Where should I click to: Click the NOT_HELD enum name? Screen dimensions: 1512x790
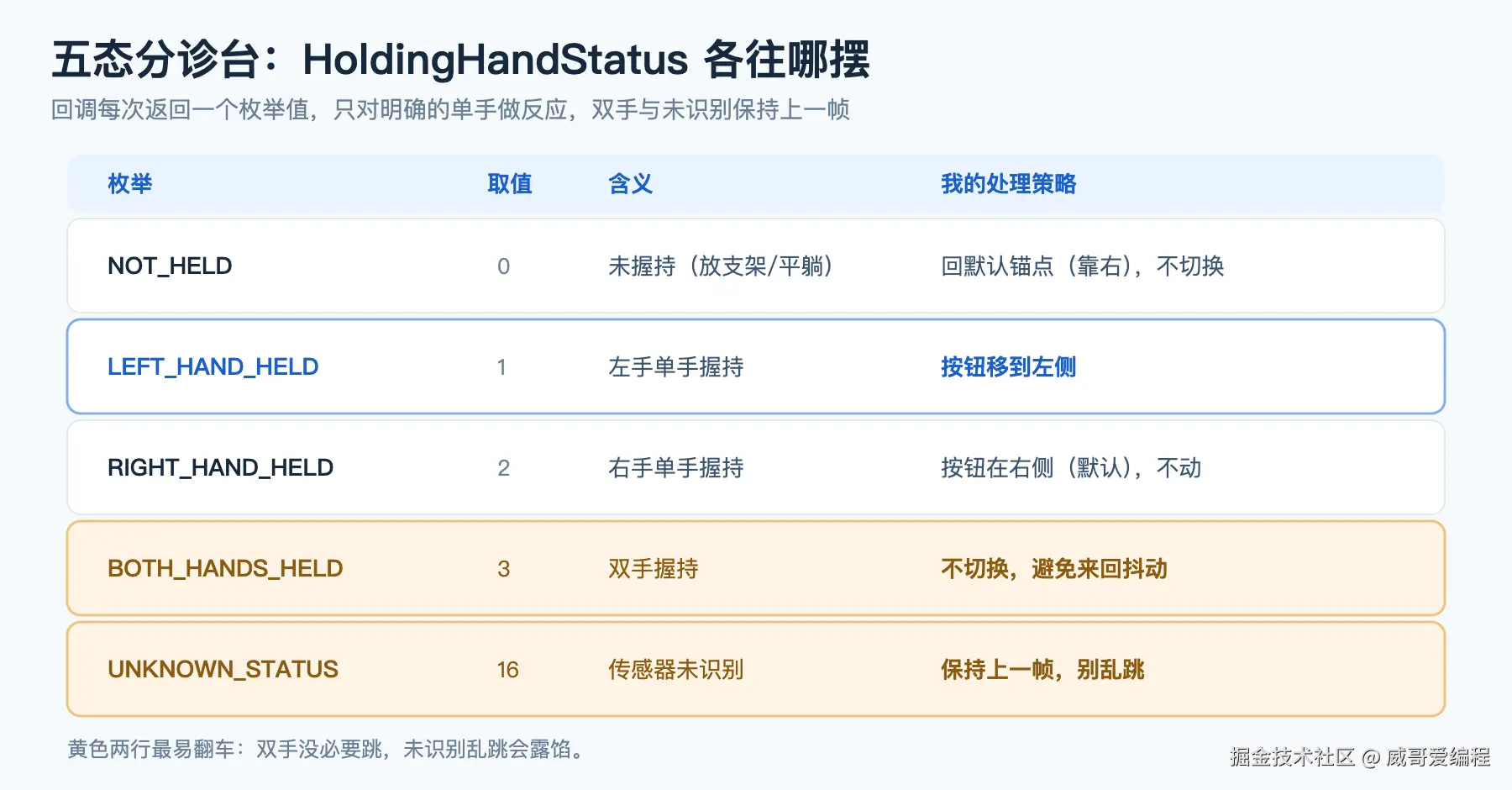pos(170,266)
